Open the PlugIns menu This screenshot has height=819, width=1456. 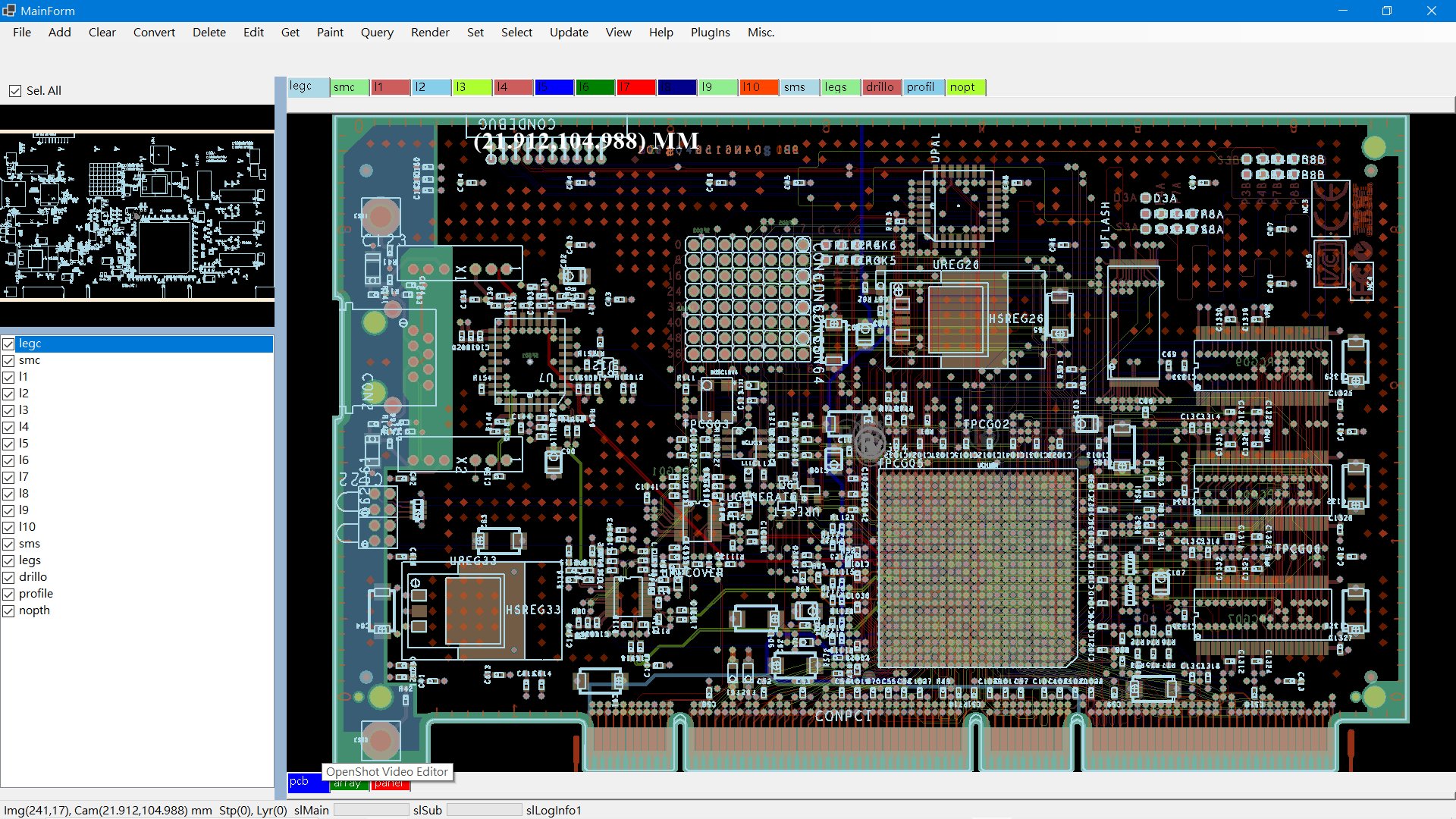[710, 33]
